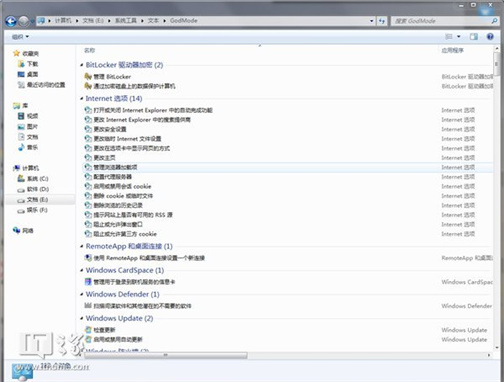This screenshot has height=382, width=504.
Task: Select 启用或禁用会话 cookie item
Action: [x=122, y=186]
